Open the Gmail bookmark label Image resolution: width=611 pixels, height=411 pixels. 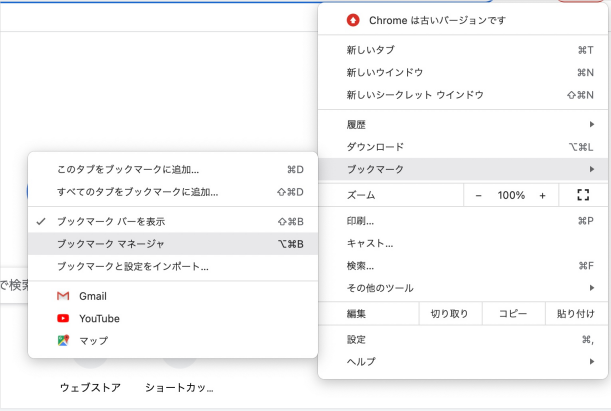point(93,296)
